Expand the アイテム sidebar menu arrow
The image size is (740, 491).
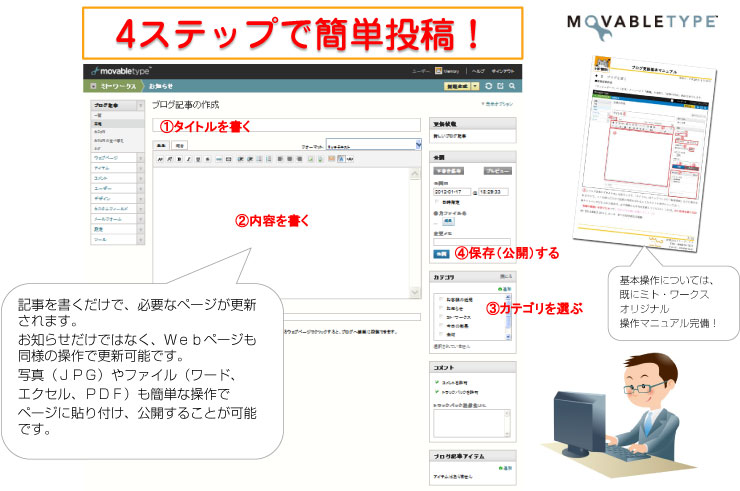point(141,168)
